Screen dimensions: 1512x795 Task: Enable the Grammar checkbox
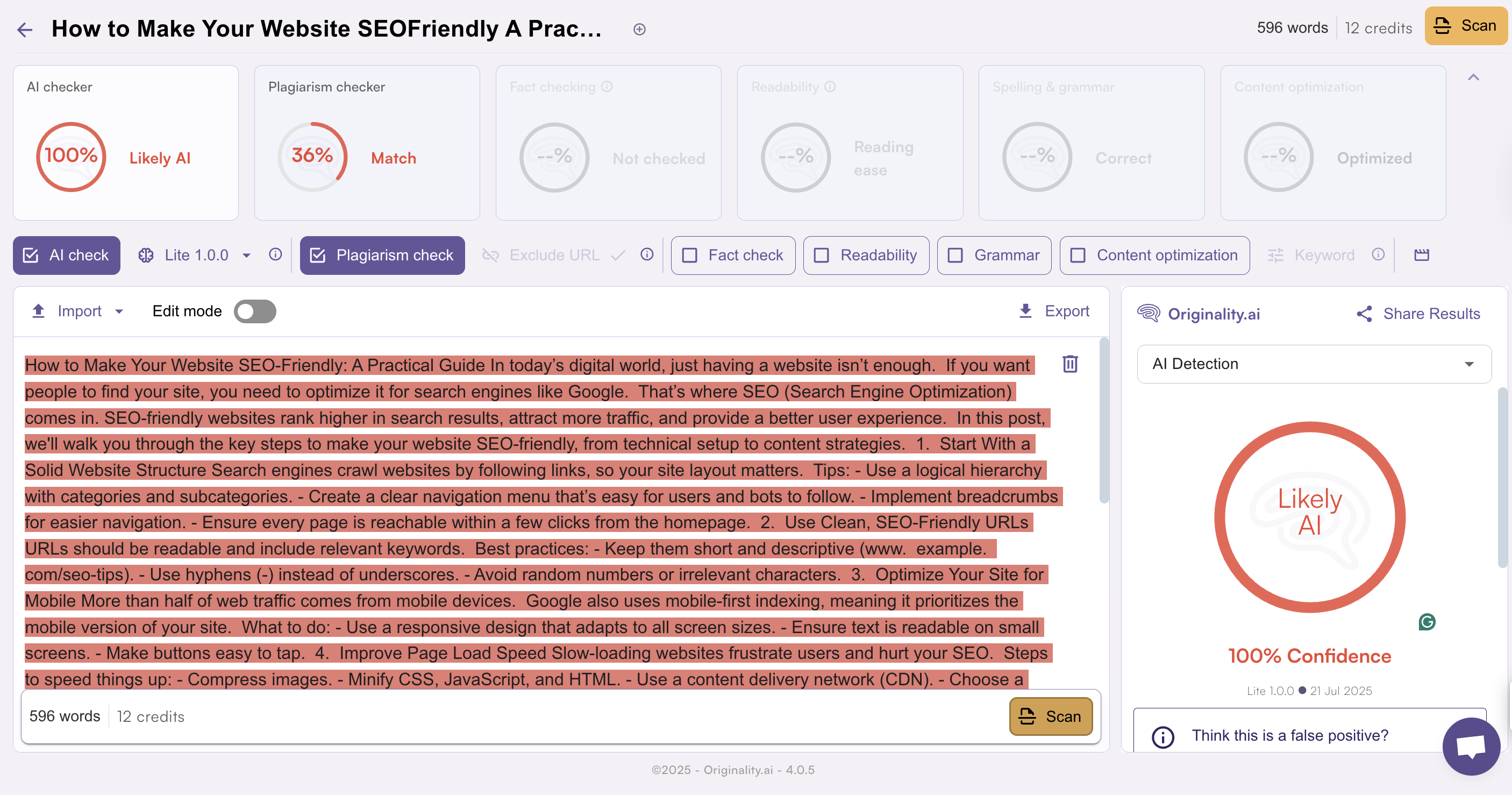tap(955, 255)
